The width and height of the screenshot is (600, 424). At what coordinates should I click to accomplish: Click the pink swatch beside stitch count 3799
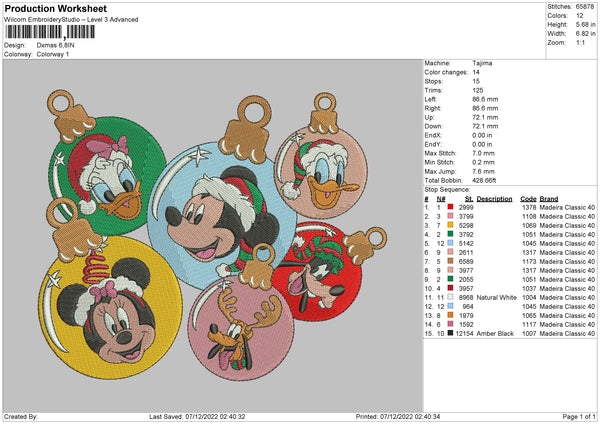tap(450, 216)
